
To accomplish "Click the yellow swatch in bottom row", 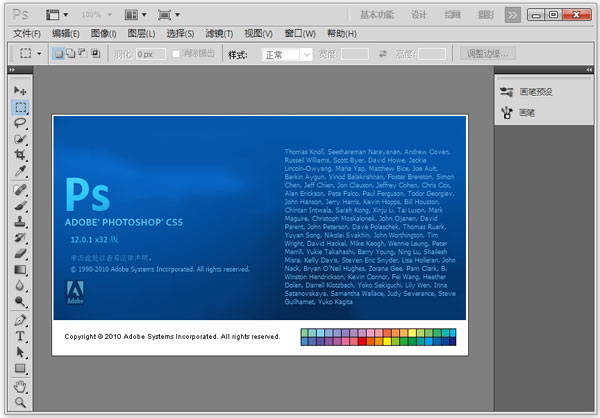I will [x=387, y=341].
